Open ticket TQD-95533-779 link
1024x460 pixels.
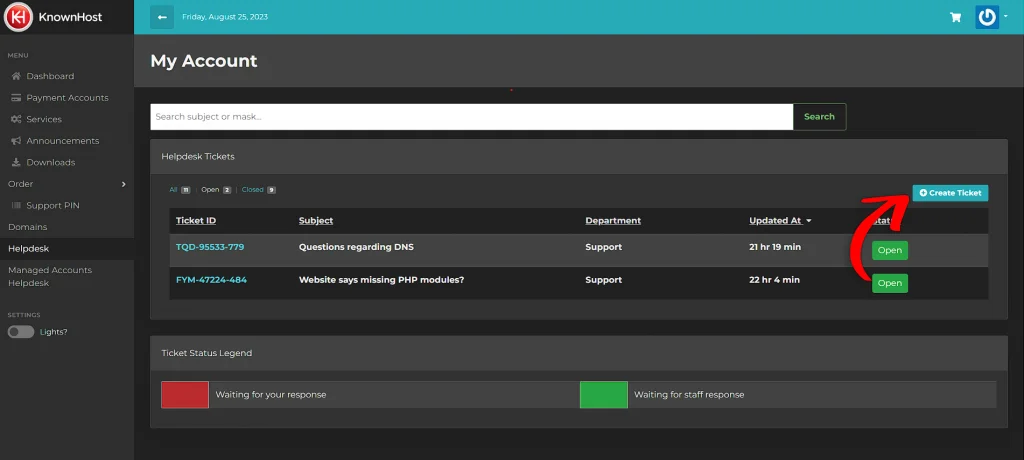[210, 247]
